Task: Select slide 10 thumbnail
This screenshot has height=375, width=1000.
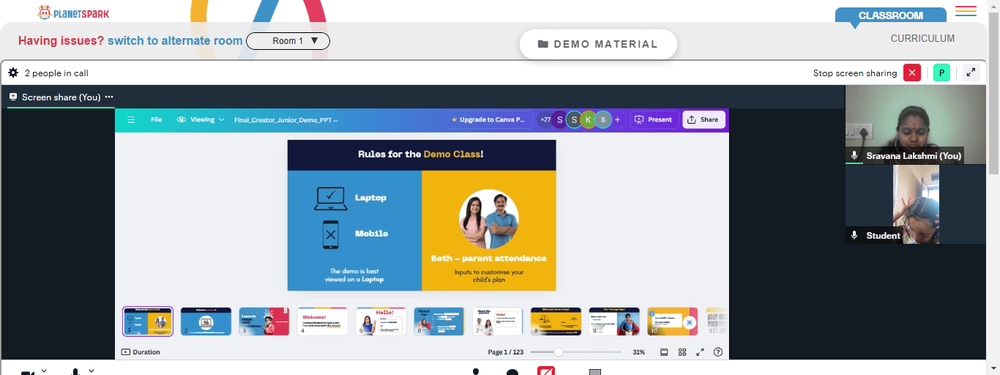Action: coord(672,321)
